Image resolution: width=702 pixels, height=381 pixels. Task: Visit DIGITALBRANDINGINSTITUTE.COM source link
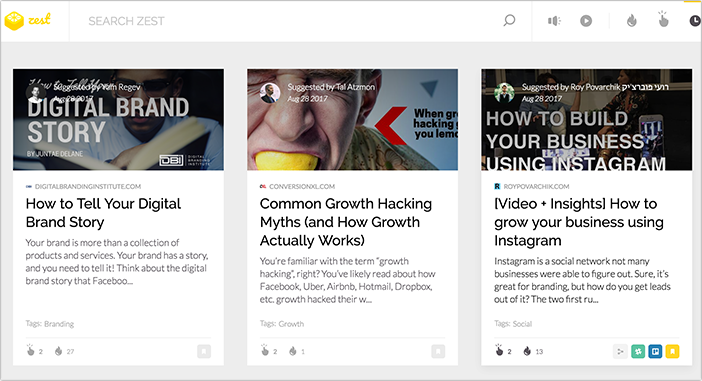[88, 186]
